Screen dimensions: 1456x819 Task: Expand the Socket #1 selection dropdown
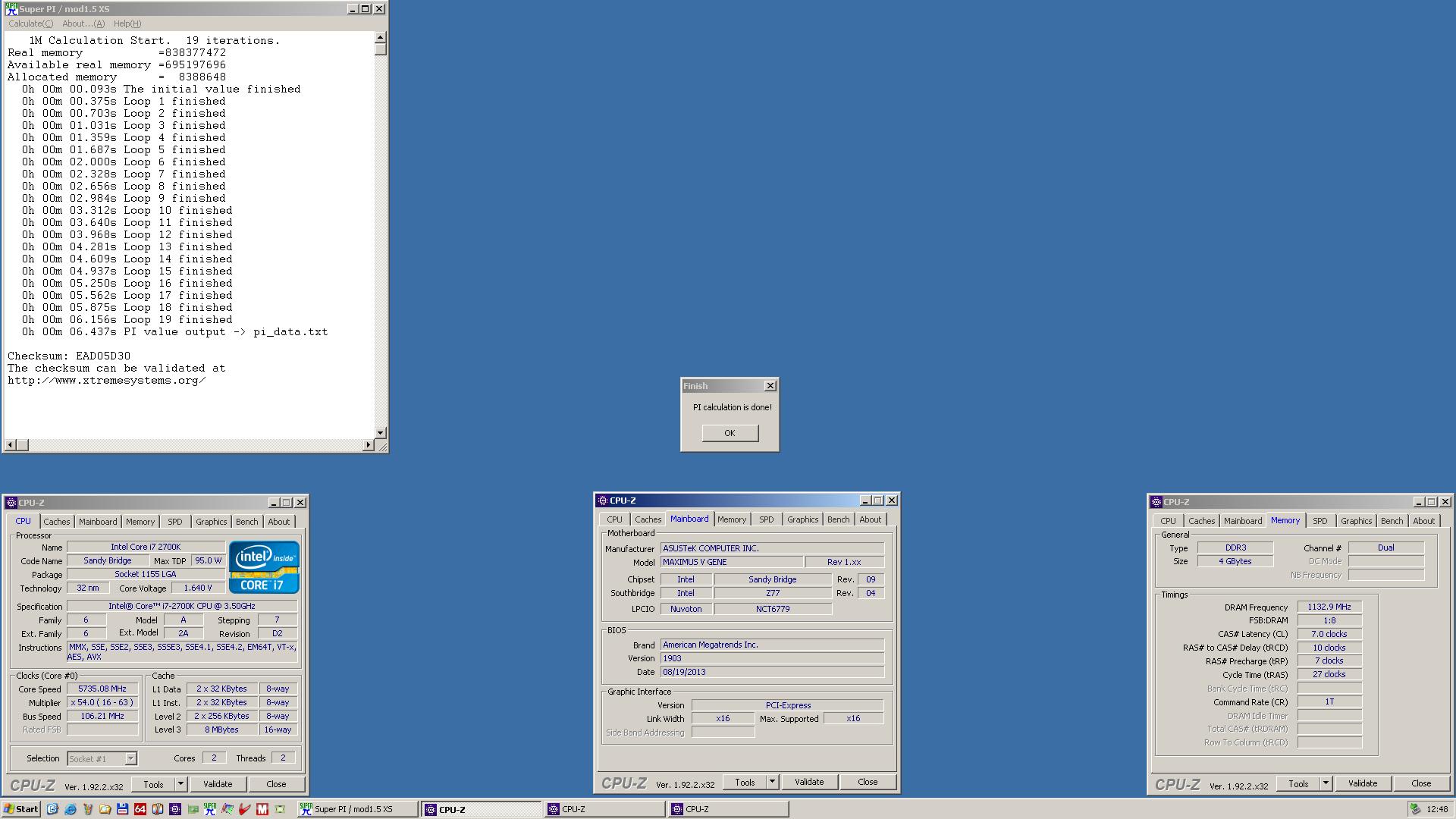click(x=130, y=758)
